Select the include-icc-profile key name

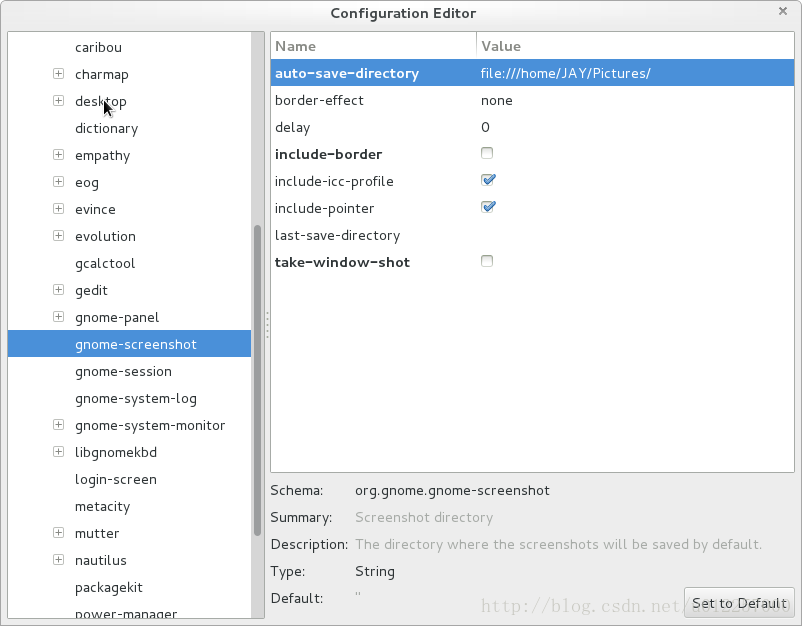[x=334, y=182]
